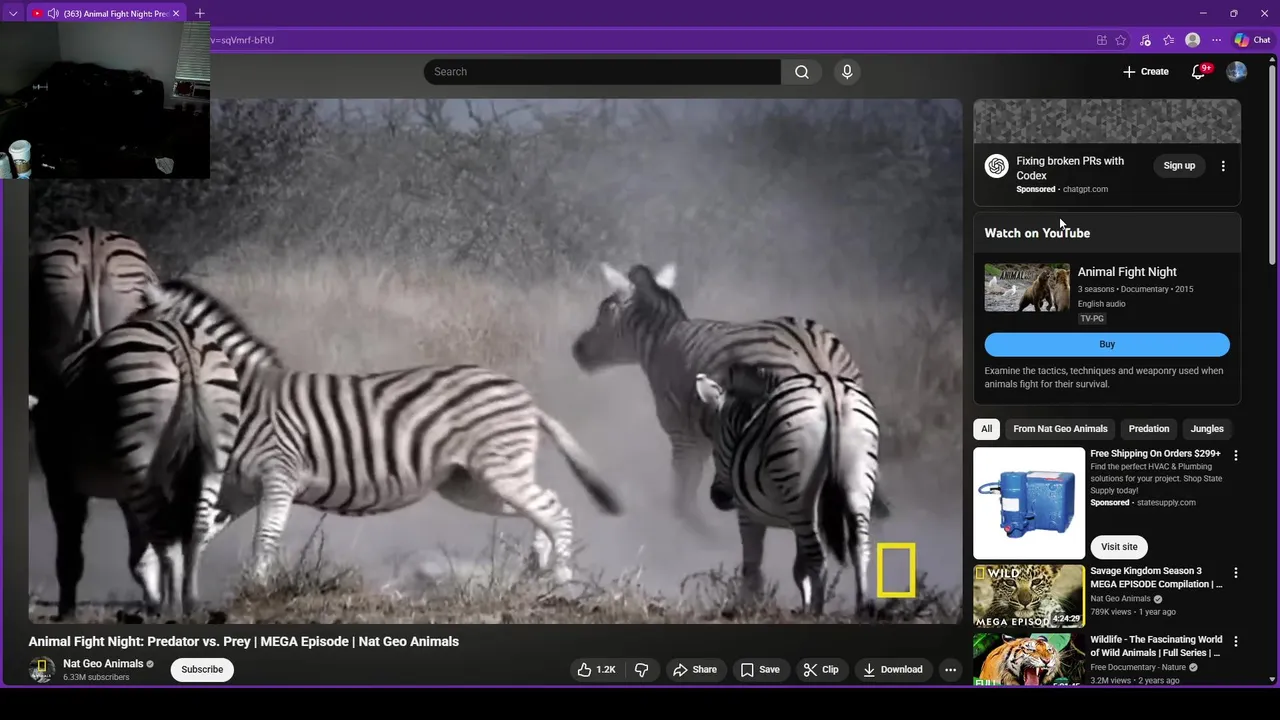Open Codex ad options menu
The image size is (1280, 720).
pos(1223,166)
